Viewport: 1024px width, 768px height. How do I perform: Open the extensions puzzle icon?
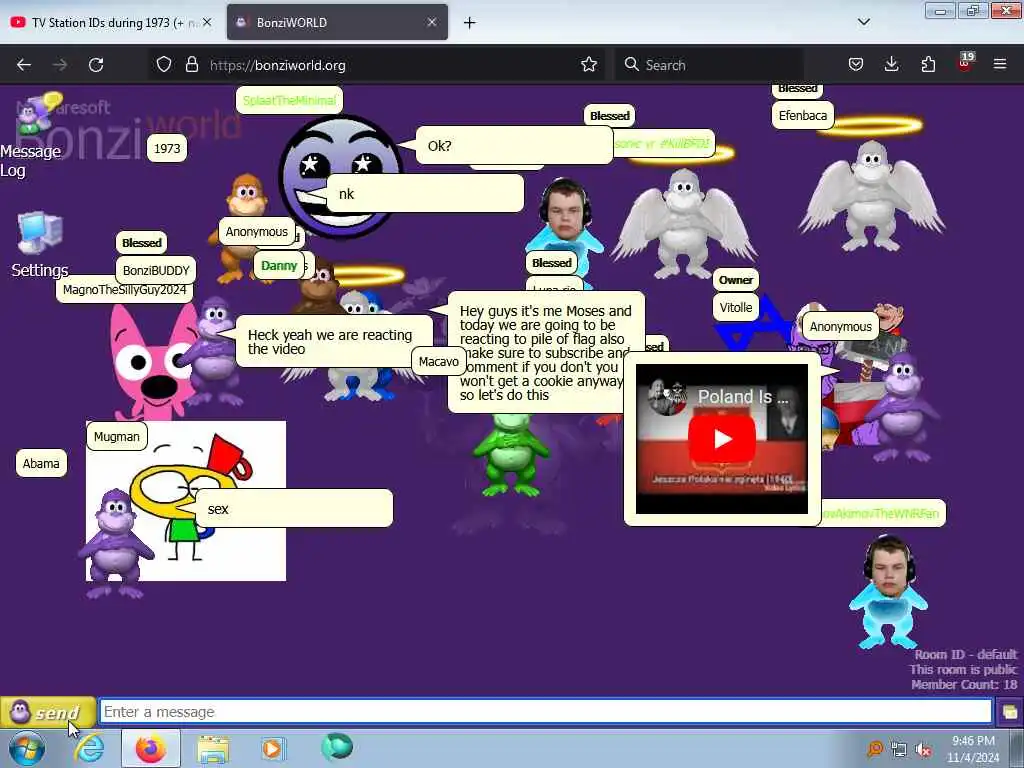pyautogui.click(x=928, y=65)
